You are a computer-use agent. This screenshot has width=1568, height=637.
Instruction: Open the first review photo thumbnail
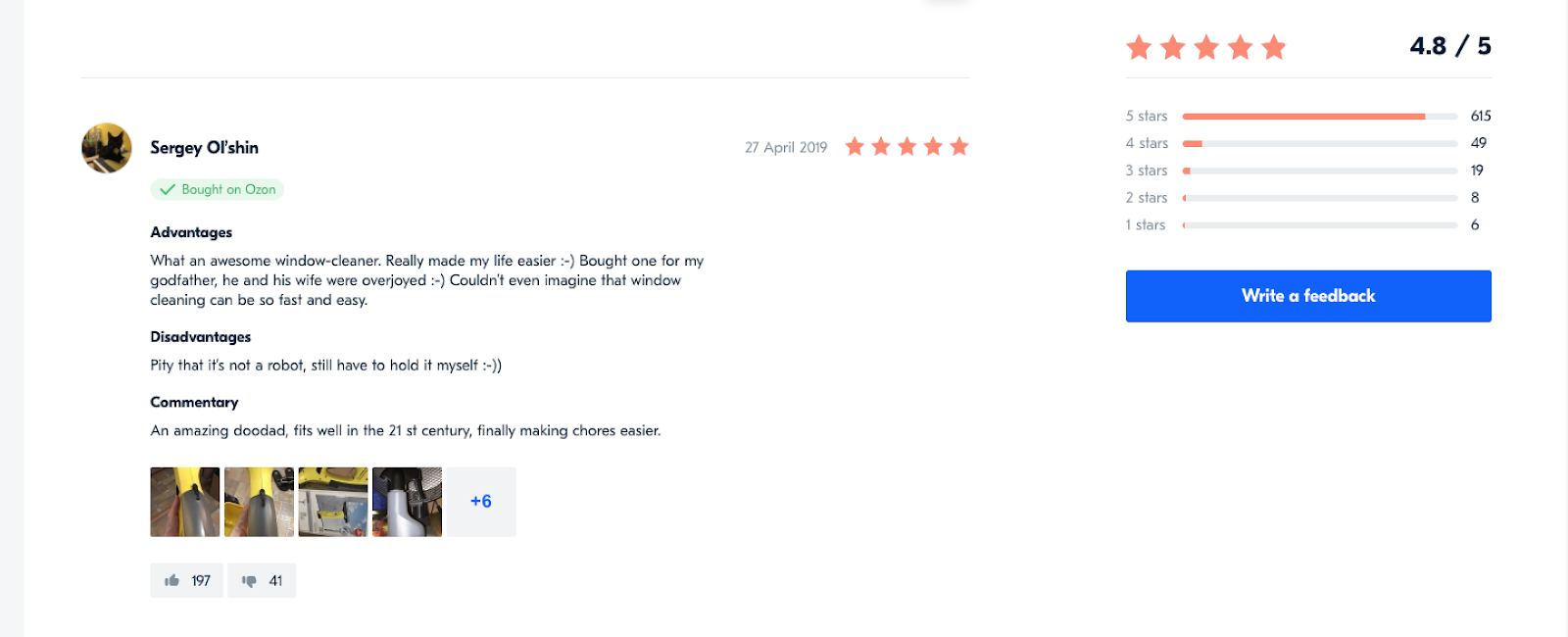pos(185,502)
